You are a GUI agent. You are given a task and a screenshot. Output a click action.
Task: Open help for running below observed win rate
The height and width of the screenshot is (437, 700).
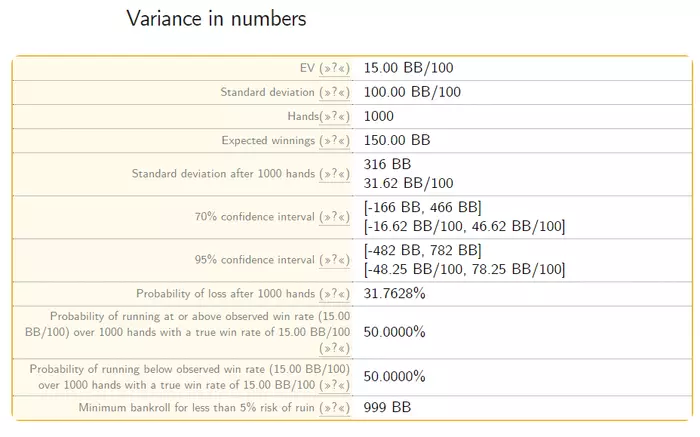(x=334, y=384)
